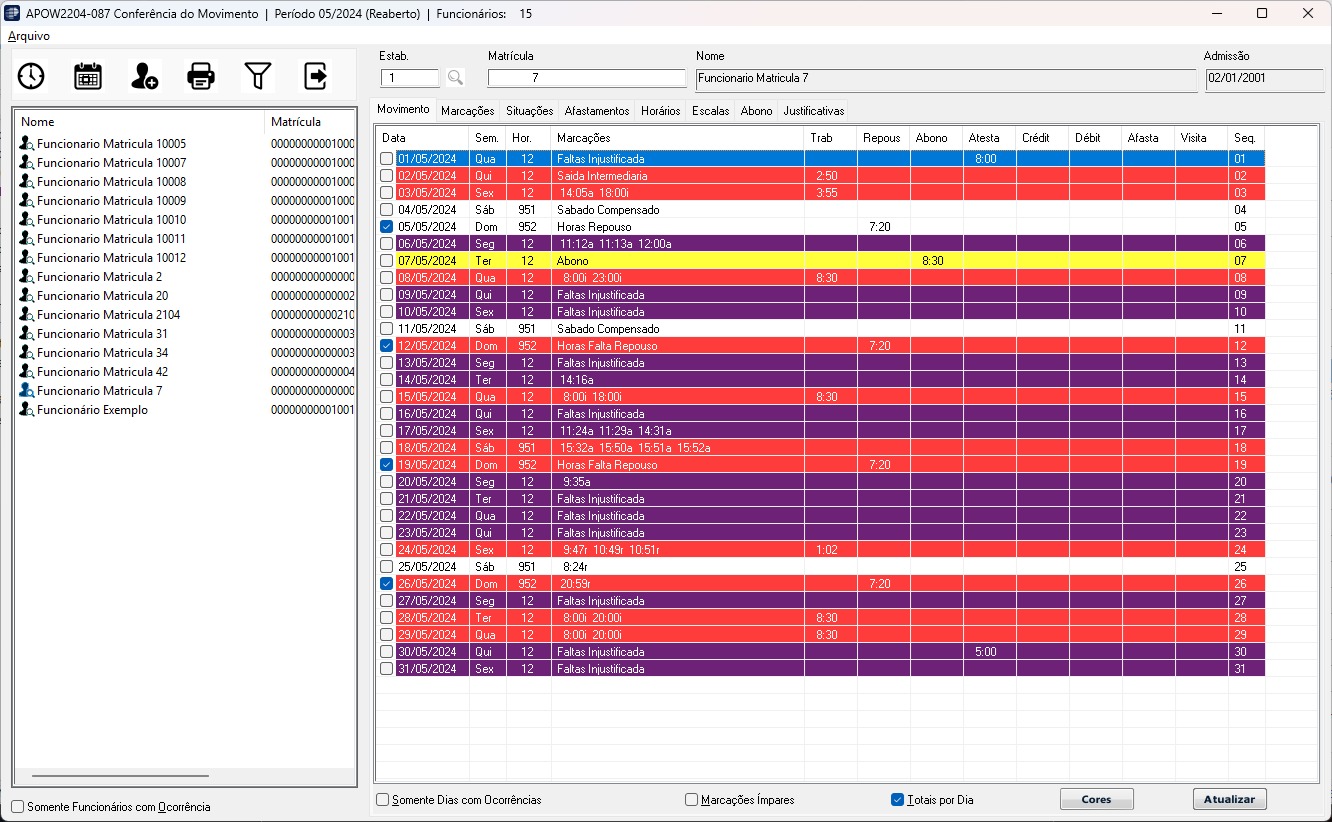The height and width of the screenshot is (822, 1332).
Task: Click the Matrícula input field
Action: coord(586,78)
